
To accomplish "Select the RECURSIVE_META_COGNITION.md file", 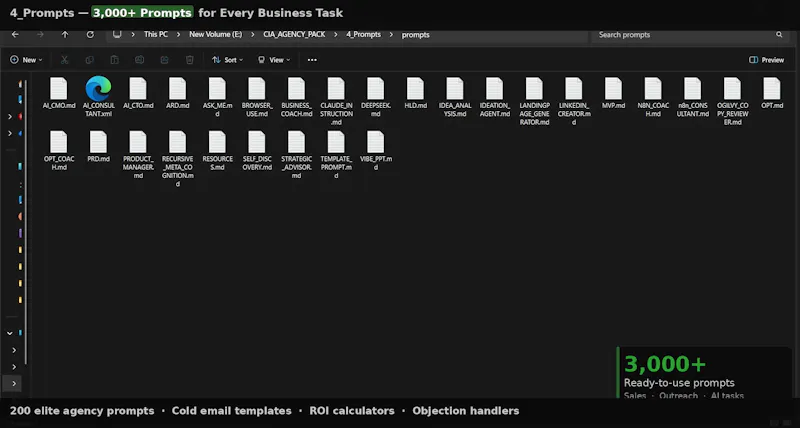I will [x=178, y=159].
